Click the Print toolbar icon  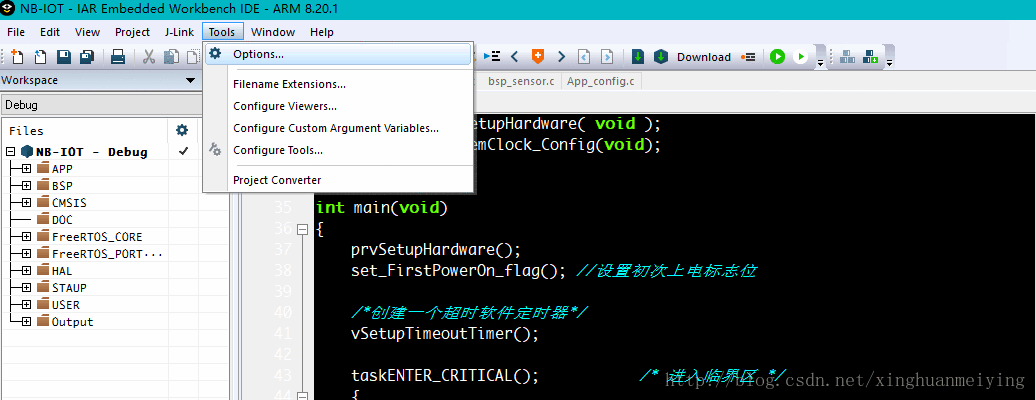(118, 57)
